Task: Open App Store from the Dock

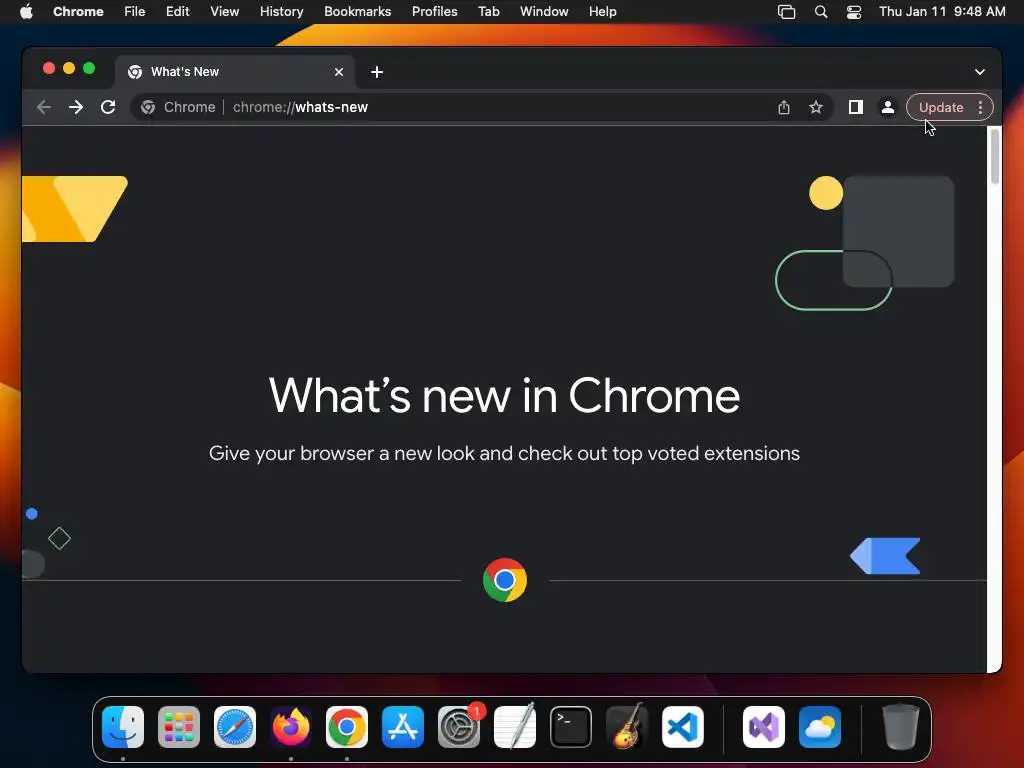Action: coord(403,727)
